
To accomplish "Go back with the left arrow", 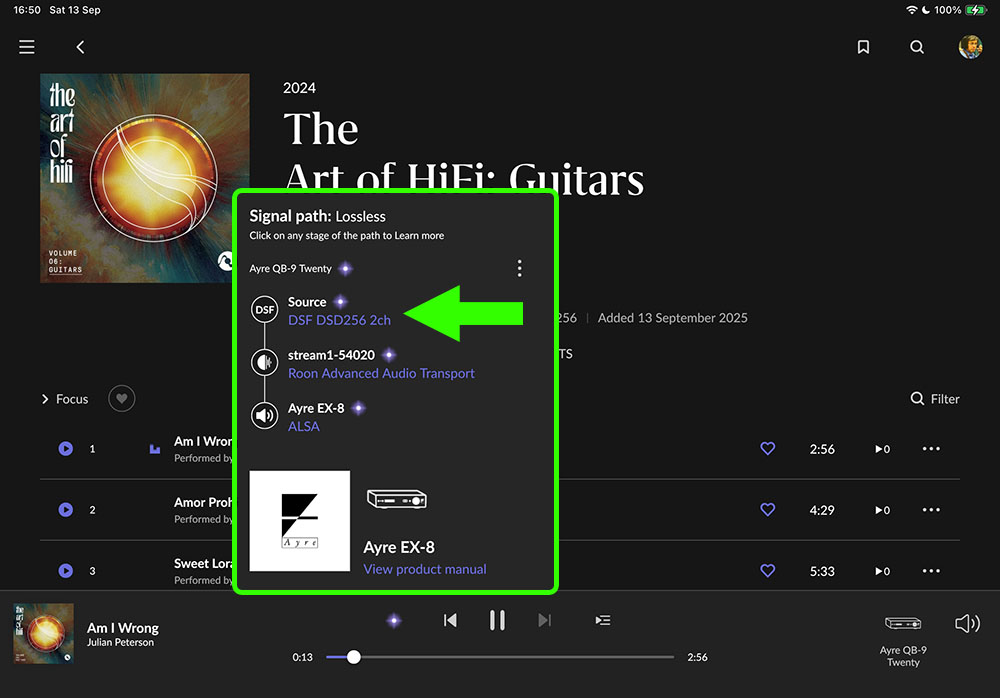I will [x=80, y=47].
